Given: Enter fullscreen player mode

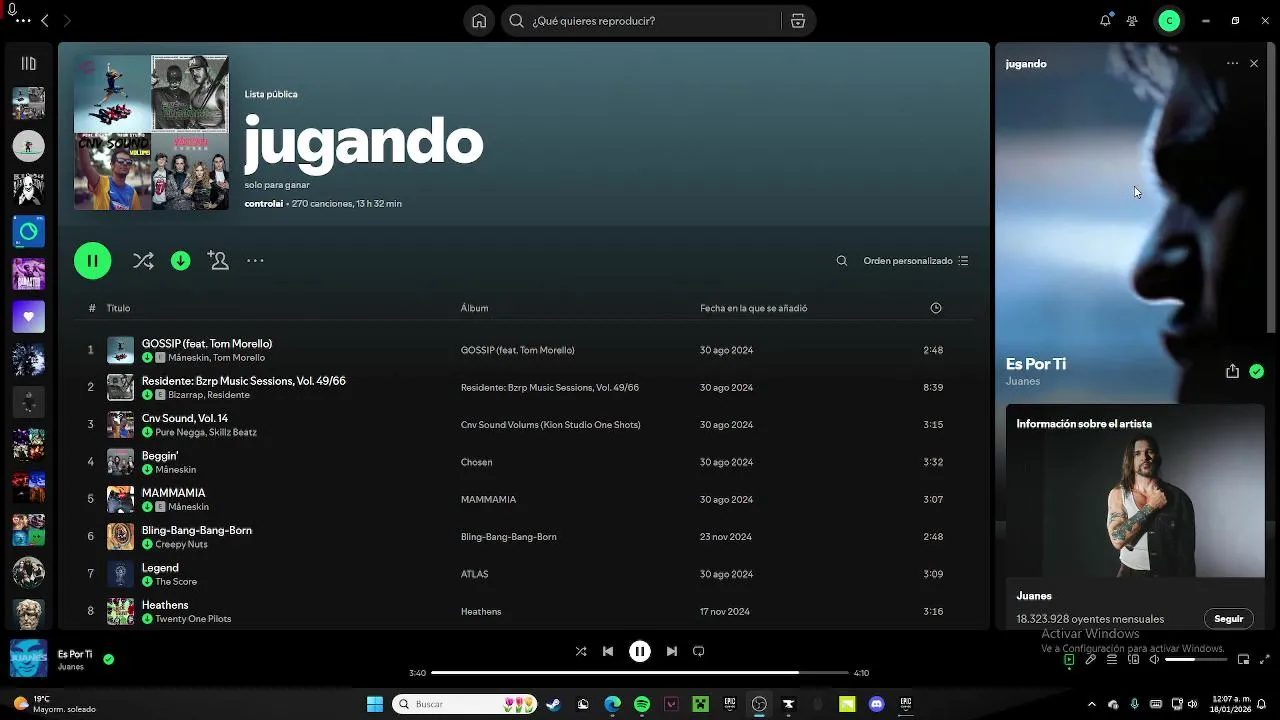Looking at the screenshot, I should (1264, 660).
